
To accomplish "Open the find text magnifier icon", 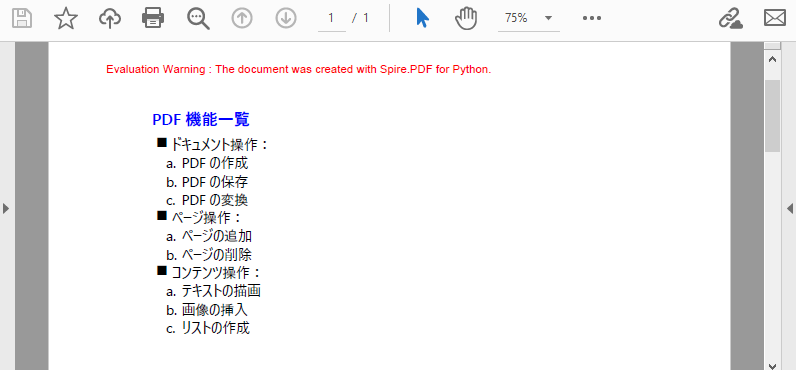I will click(198, 19).
